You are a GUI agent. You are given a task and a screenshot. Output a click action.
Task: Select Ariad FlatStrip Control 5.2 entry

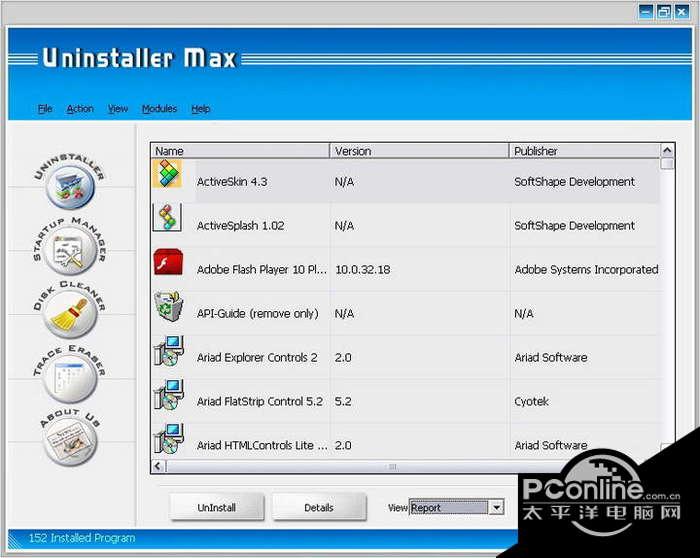click(405, 401)
